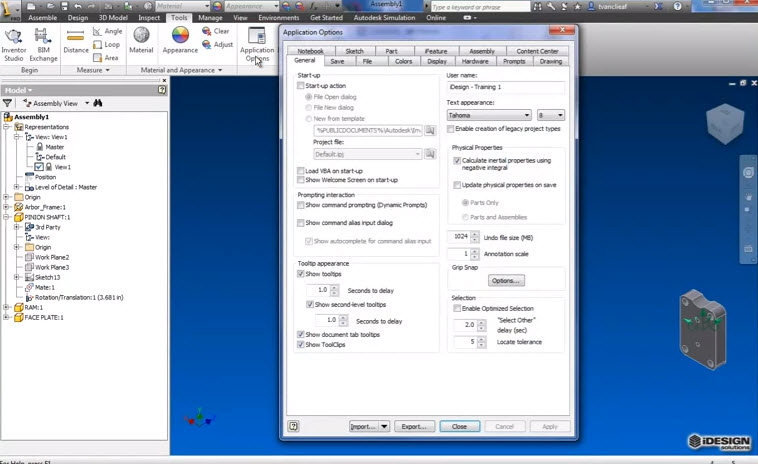758x464 pixels.
Task: Click the Redo arrow in quick access toolbar
Action: click(91, 6)
